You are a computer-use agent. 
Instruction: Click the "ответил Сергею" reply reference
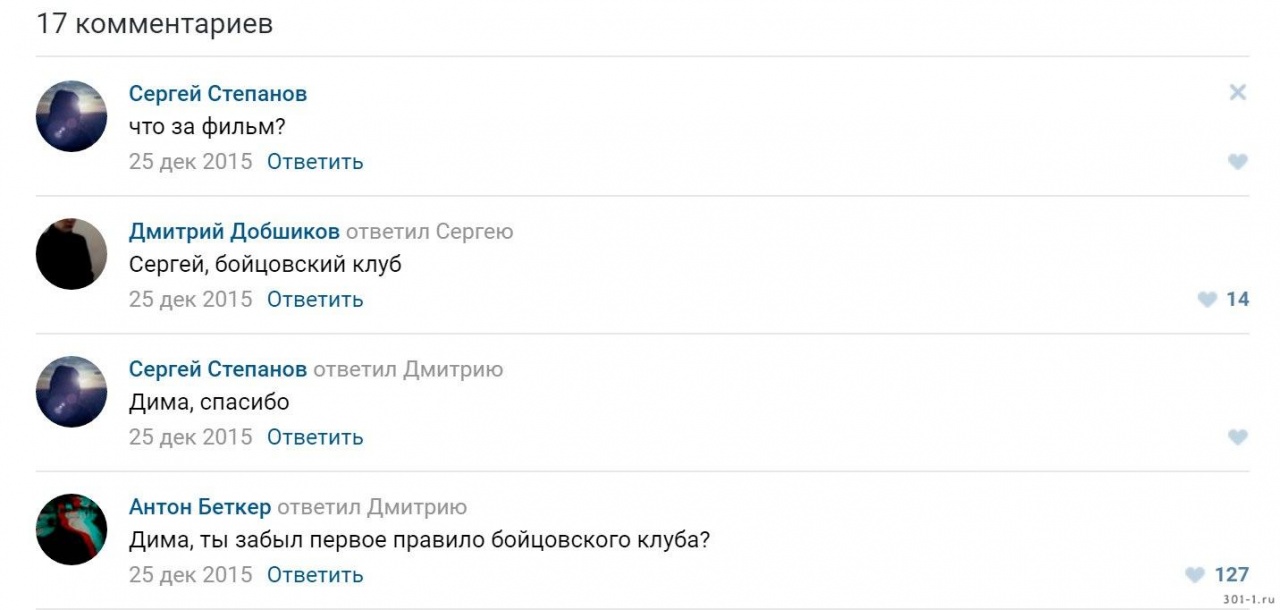click(430, 232)
